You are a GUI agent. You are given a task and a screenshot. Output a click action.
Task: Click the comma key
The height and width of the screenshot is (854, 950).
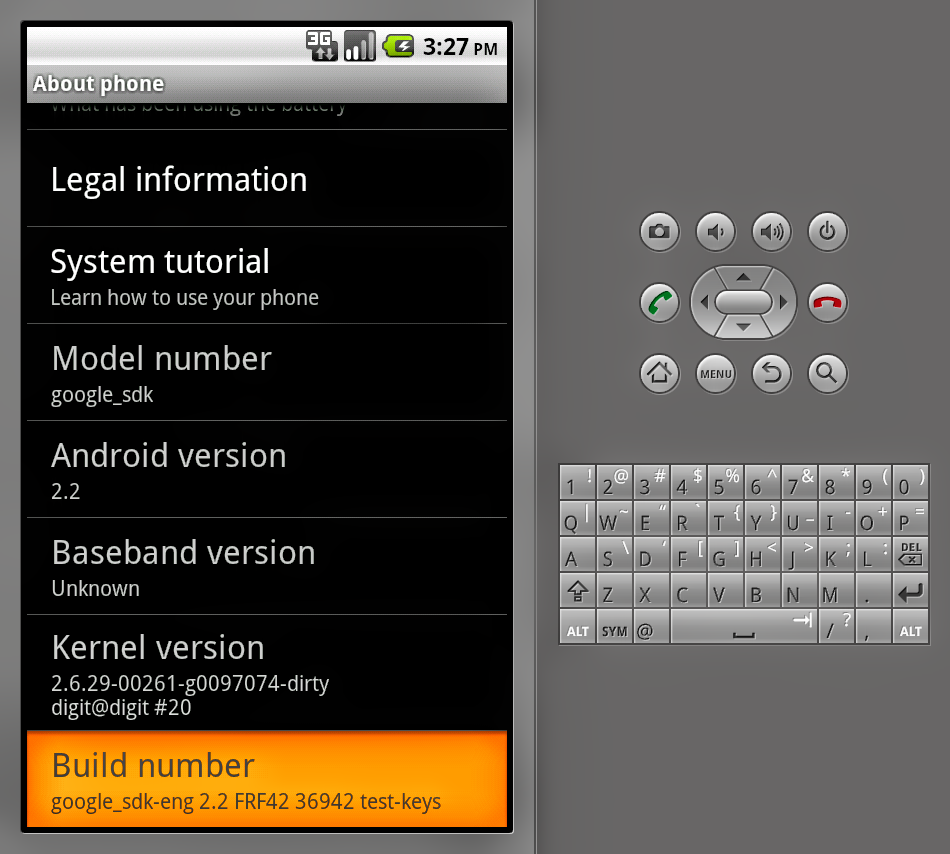click(x=873, y=627)
